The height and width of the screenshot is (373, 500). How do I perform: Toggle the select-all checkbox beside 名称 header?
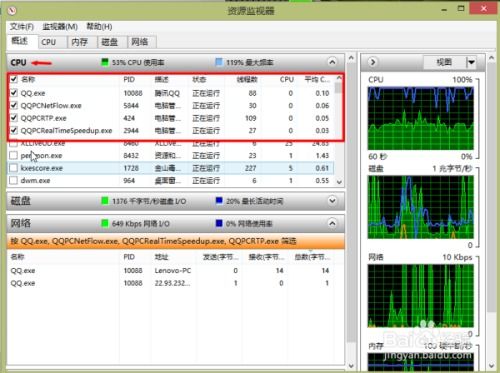(x=14, y=79)
